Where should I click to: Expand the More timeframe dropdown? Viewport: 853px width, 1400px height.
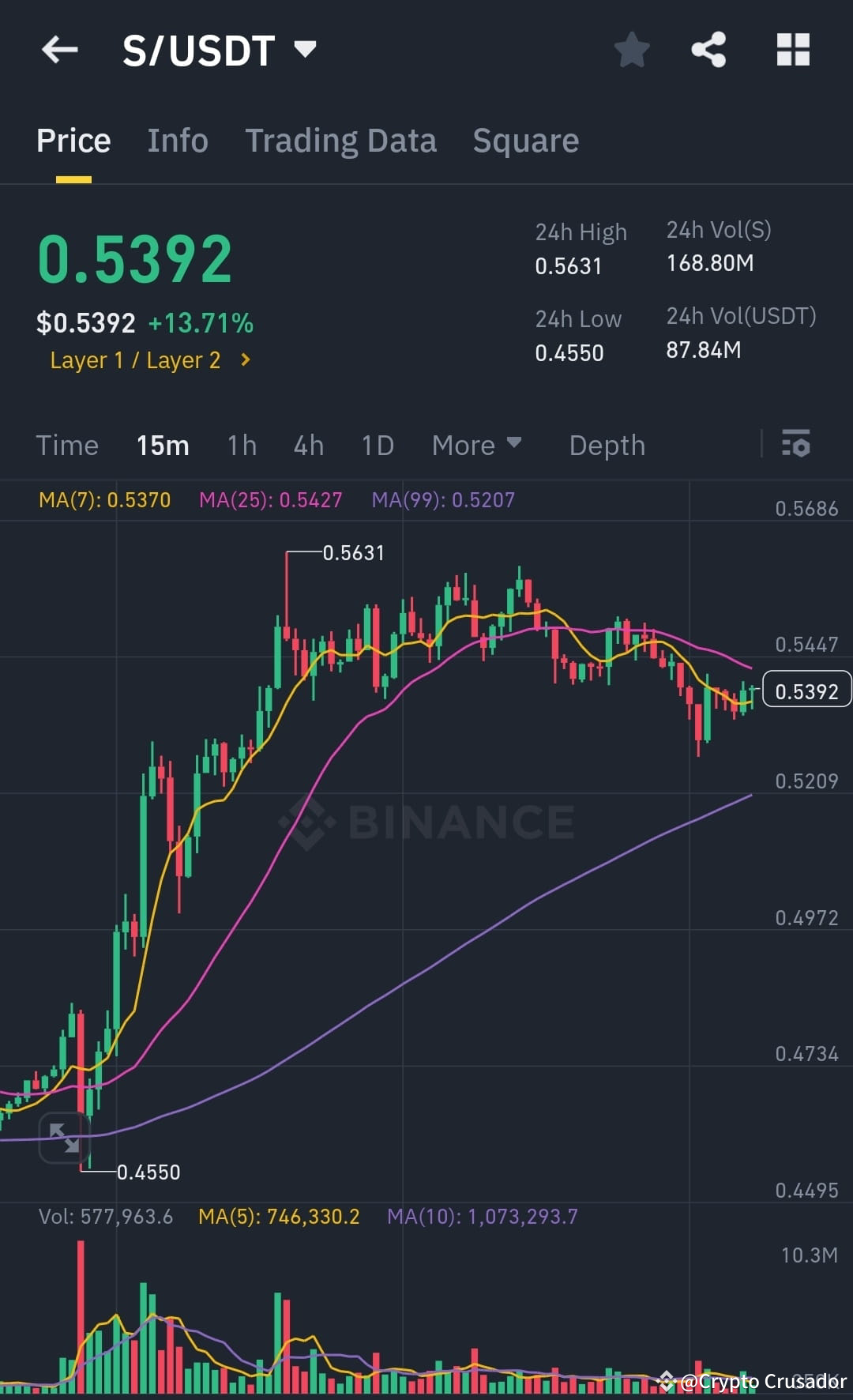[475, 445]
